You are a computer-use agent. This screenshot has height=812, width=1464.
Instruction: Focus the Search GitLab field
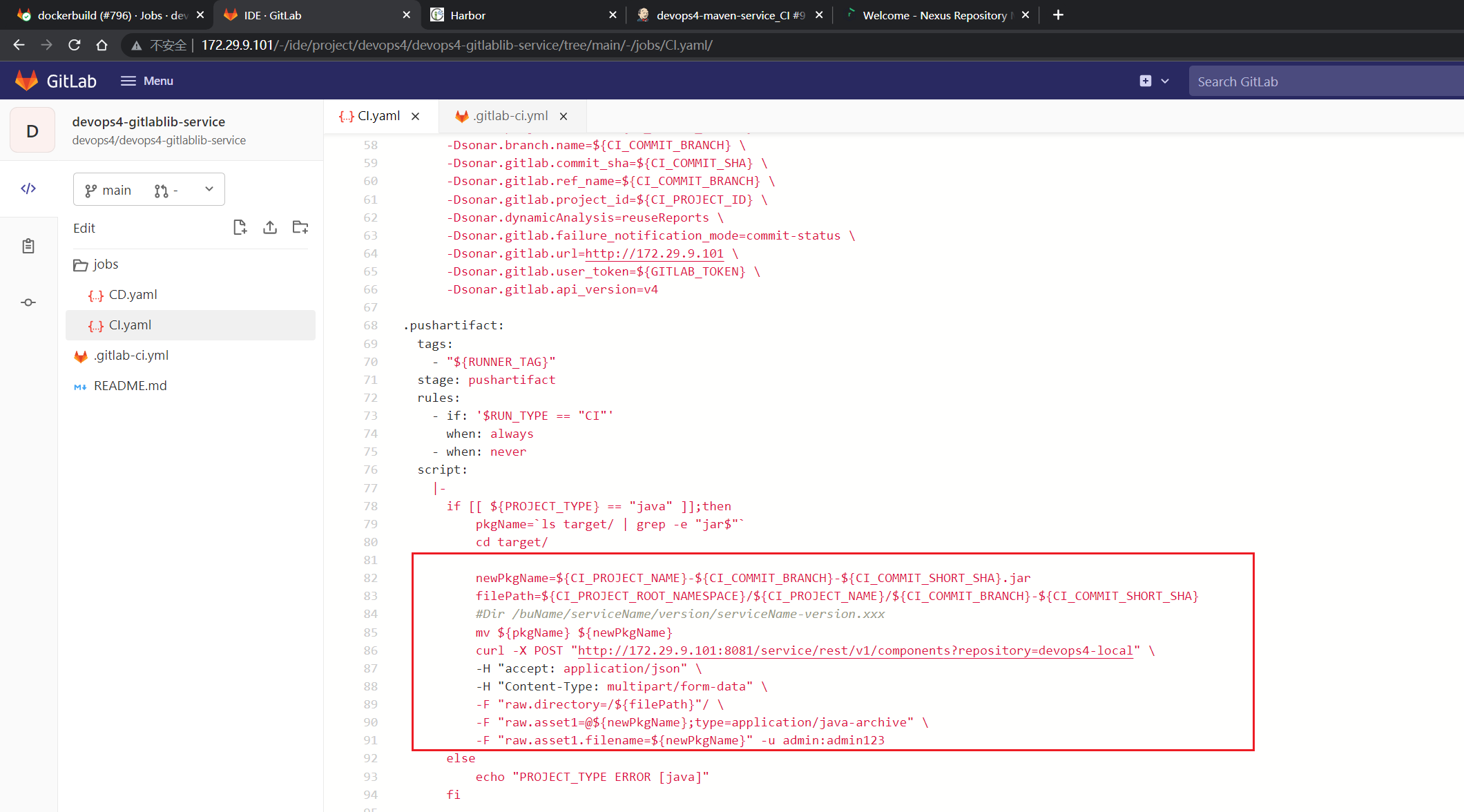pos(1326,81)
